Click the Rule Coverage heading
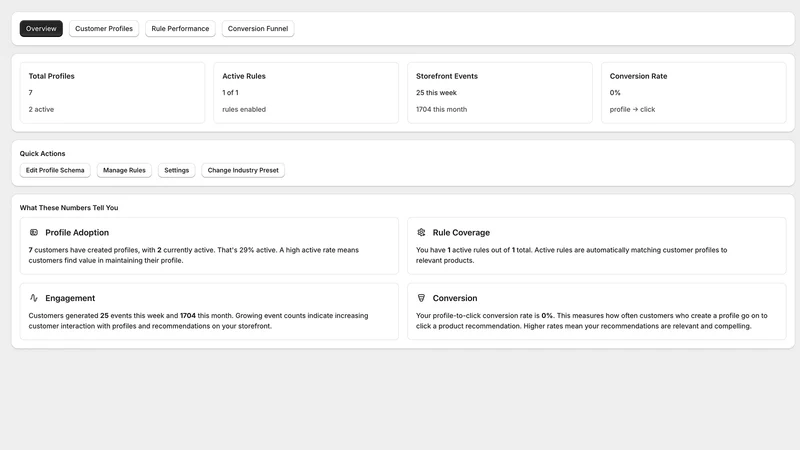This screenshot has height=450, width=800. point(461,233)
